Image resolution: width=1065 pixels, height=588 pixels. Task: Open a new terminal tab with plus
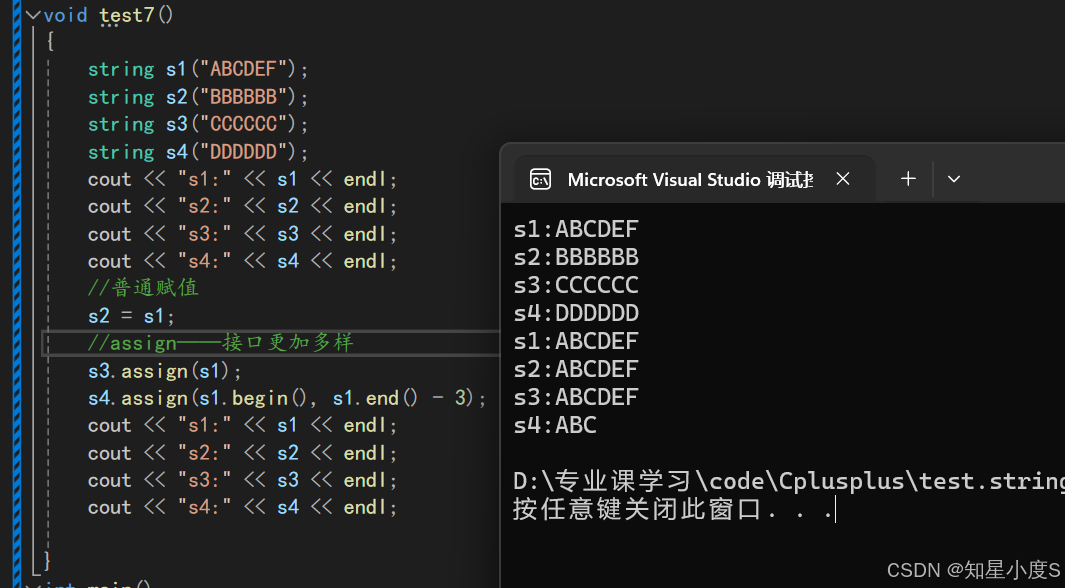908,179
